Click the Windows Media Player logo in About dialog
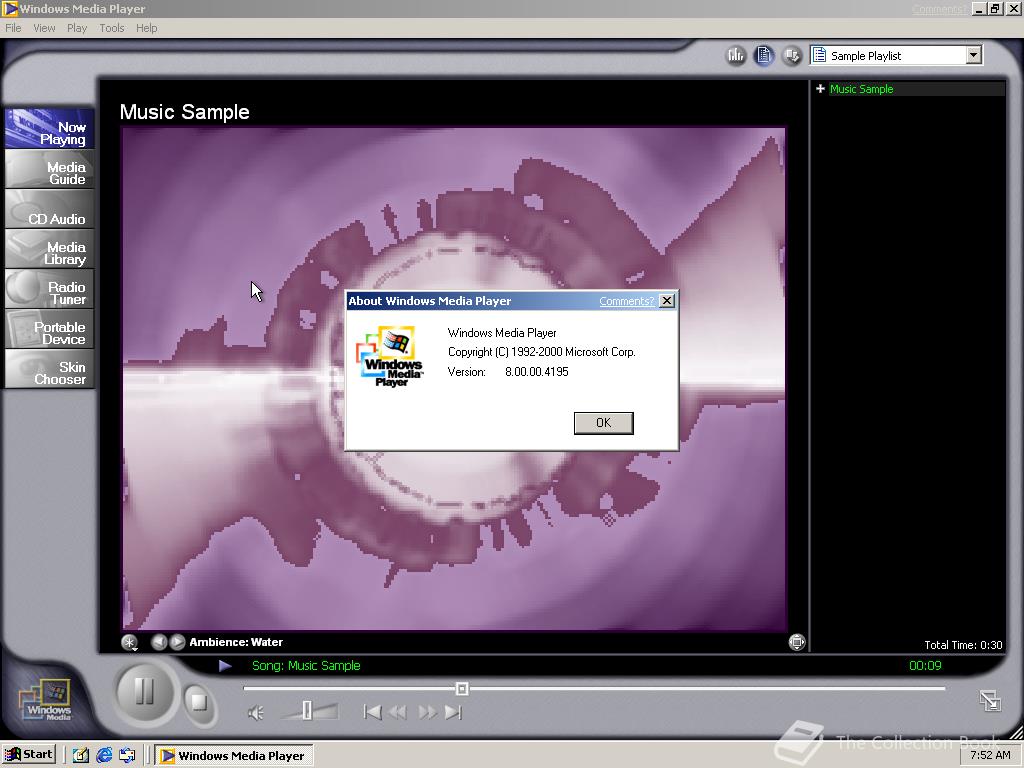 pyautogui.click(x=390, y=356)
